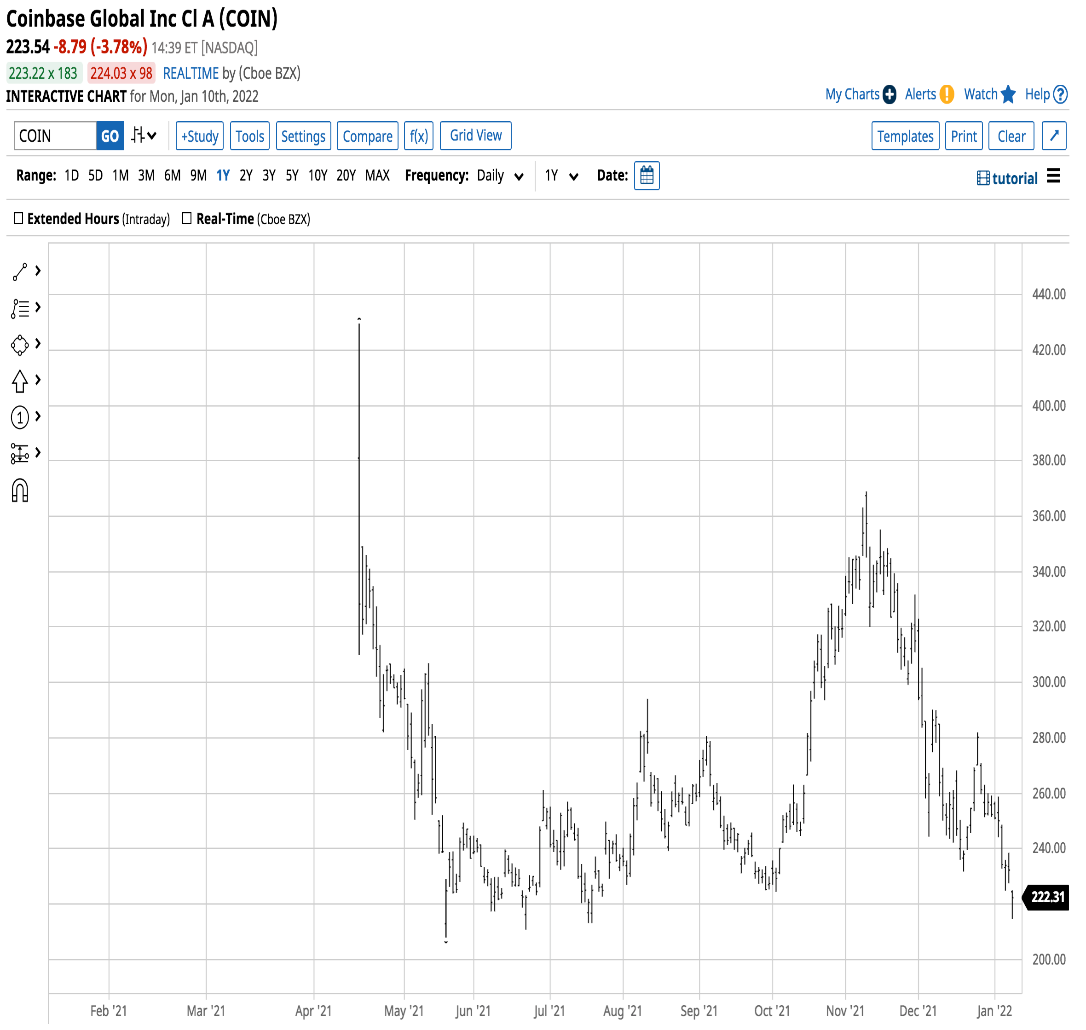Click the pop-out expand chart icon
1086x1030 pixels.
(1053, 135)
